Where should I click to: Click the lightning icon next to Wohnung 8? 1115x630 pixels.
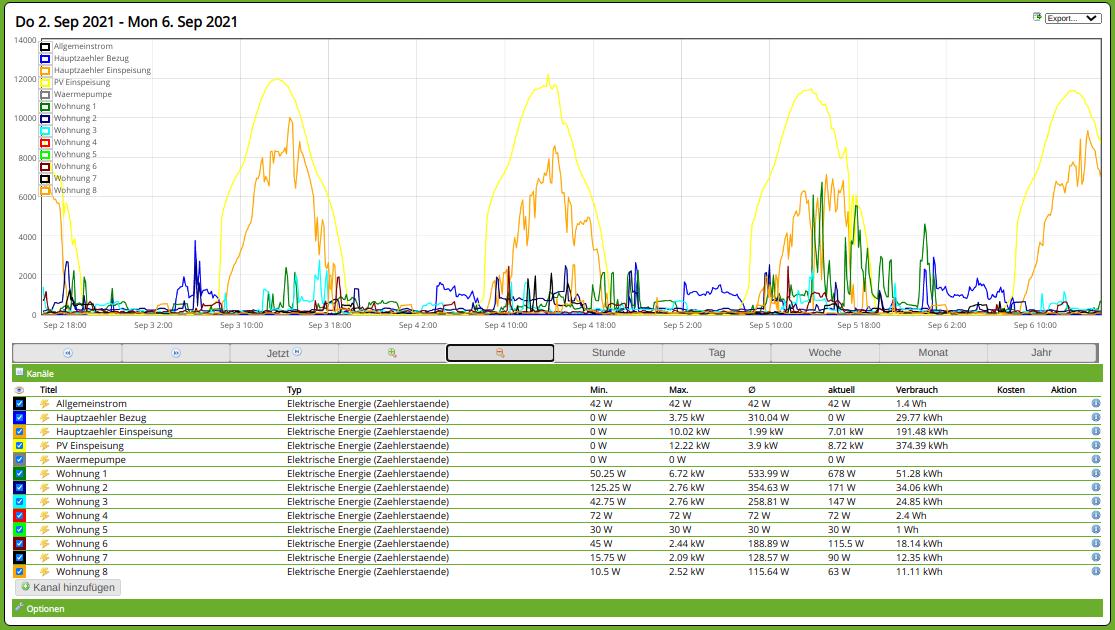(45, 572)
